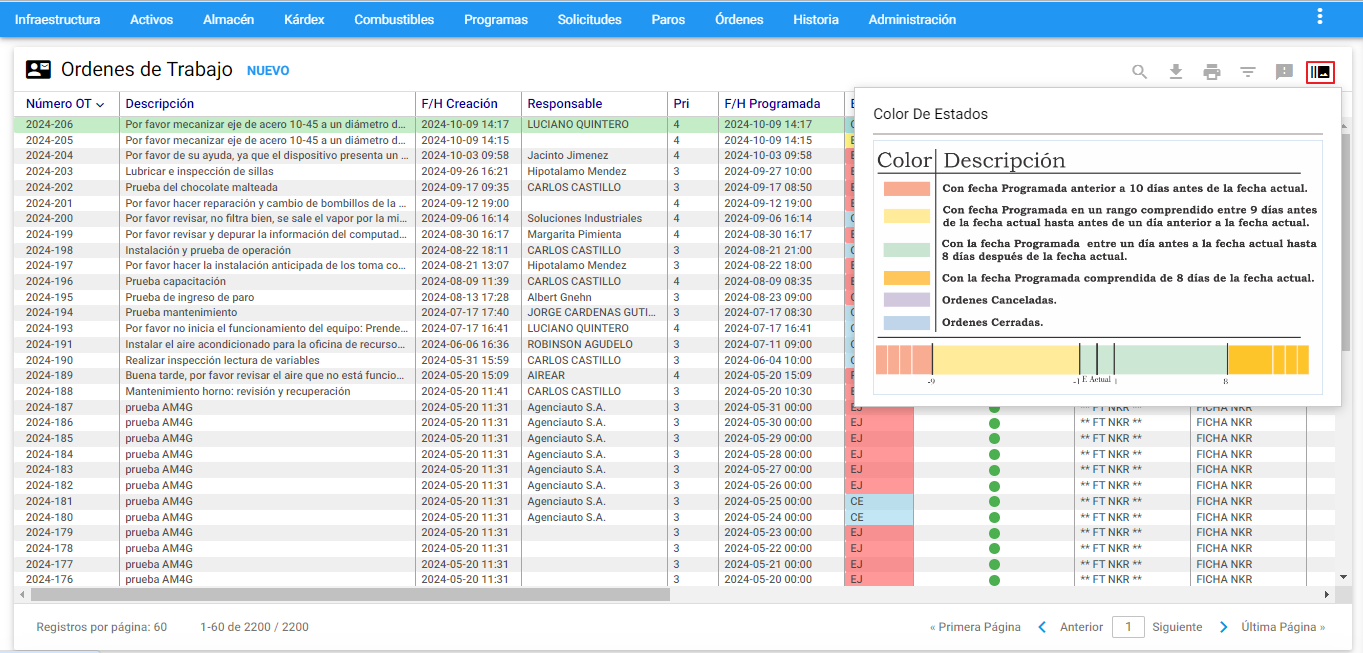The height and width of the screenshot is (653, 1363).
Task: Click responsible 'Hipotalamo Mendez' in row 2024-197
Action: tap(577, 266)
